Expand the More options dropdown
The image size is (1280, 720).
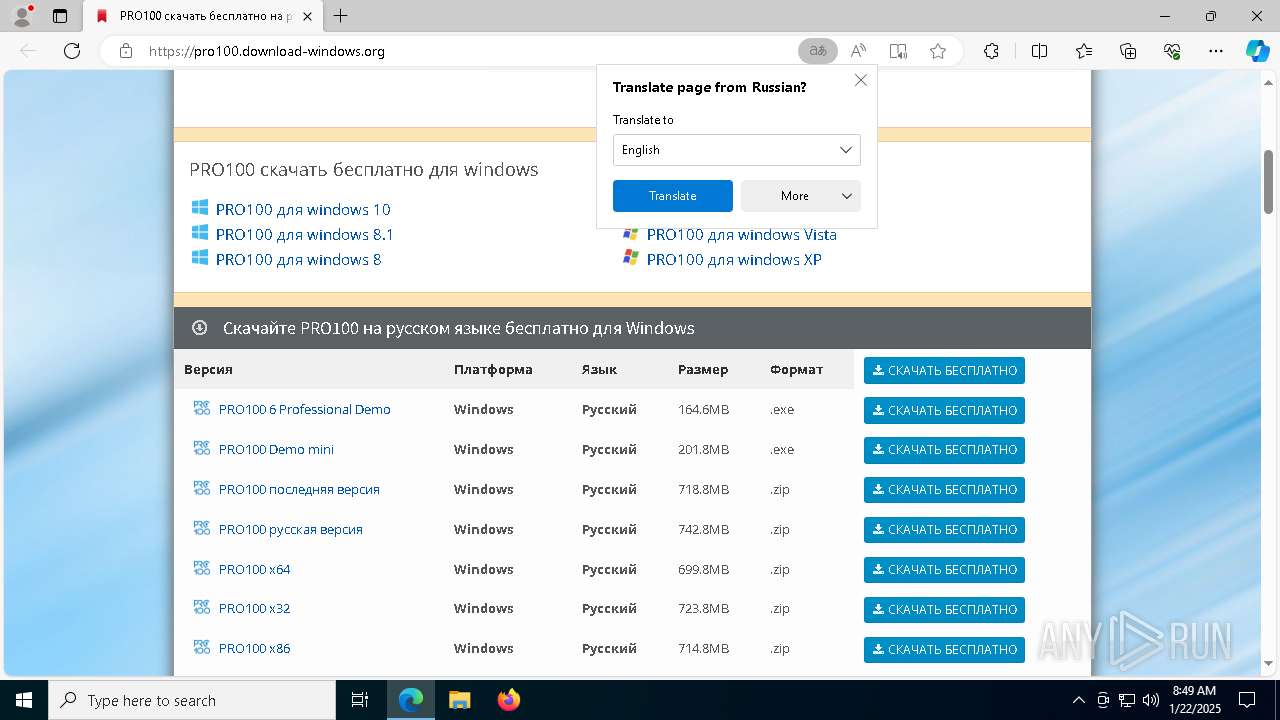pos(801,196)
